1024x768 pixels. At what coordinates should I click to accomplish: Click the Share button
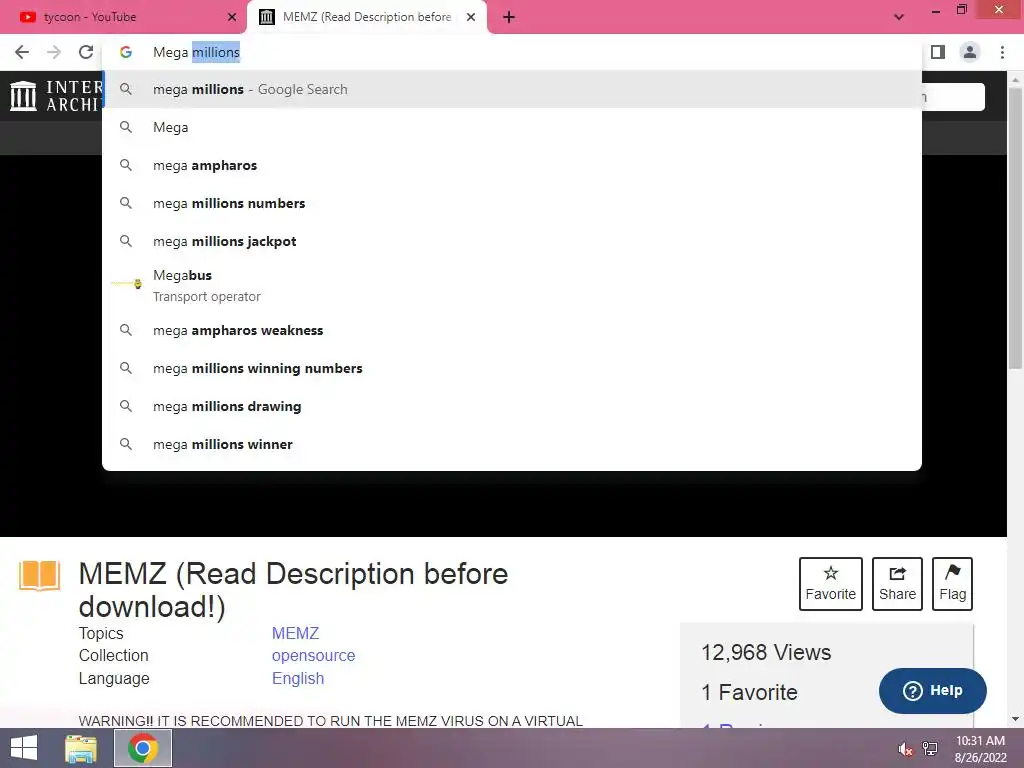click(x=897, y=584)
